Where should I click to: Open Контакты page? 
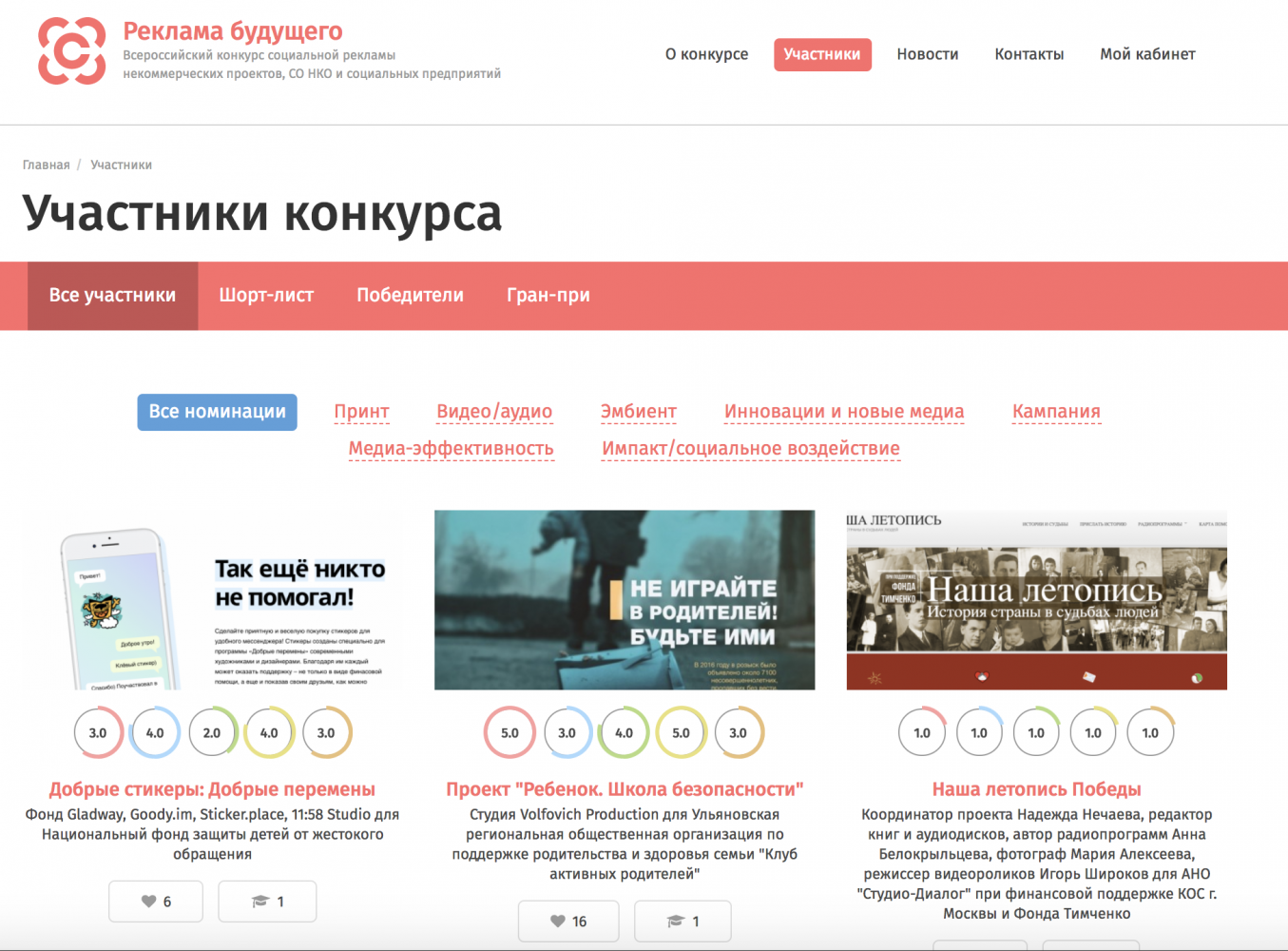coord(1029,54)
